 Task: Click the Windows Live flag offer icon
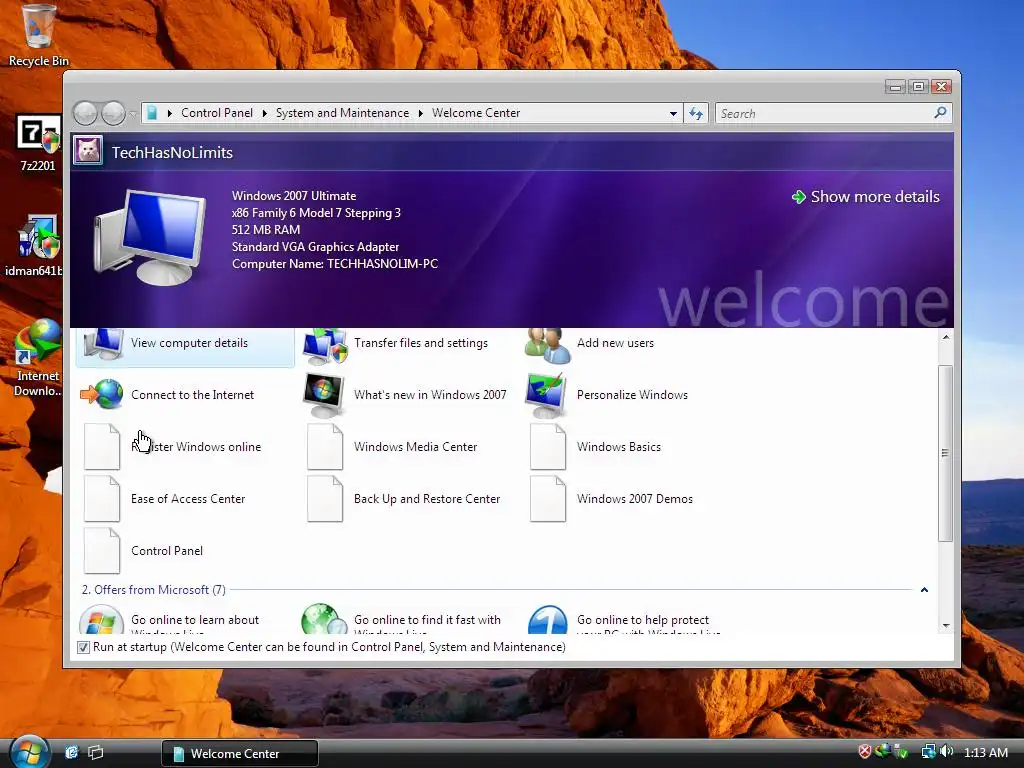pyautogui.click(x=101, y=620)
